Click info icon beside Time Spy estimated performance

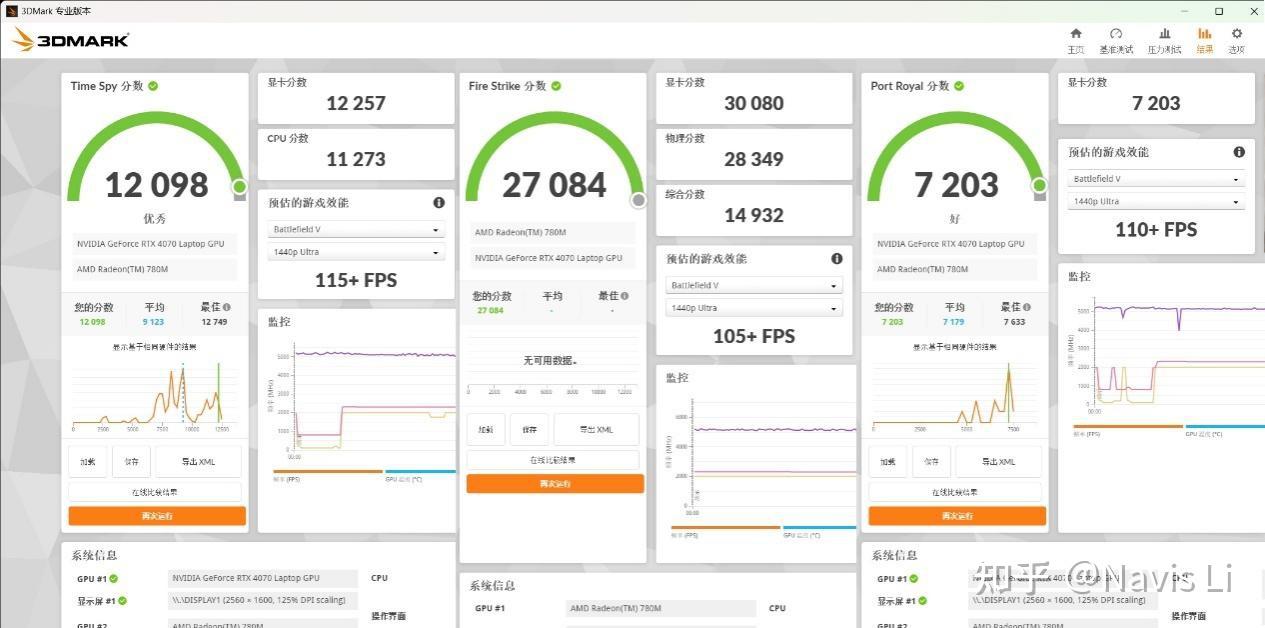point(439,202)
